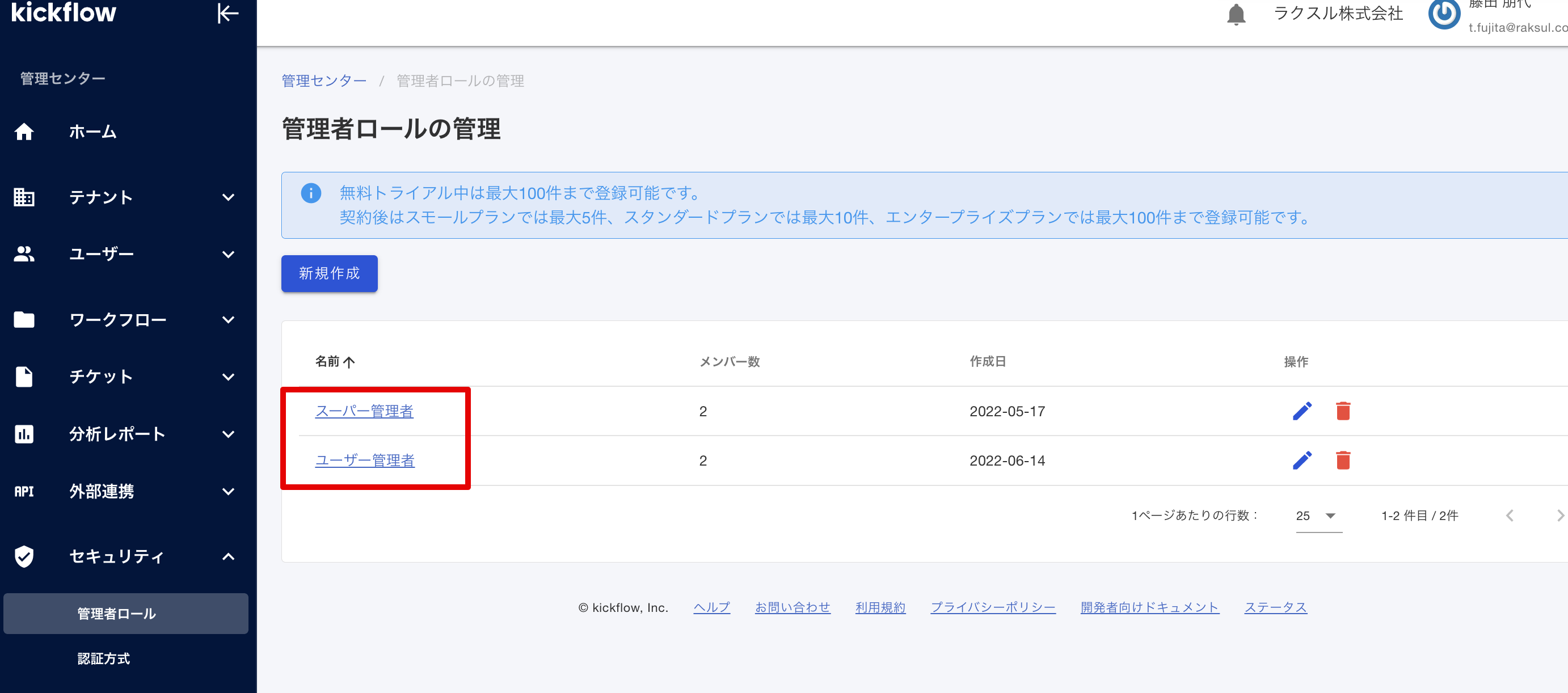Viewport: 1568px width, 693px height.
Task: Click the 新規作成 button
Action: pos(329,273)
